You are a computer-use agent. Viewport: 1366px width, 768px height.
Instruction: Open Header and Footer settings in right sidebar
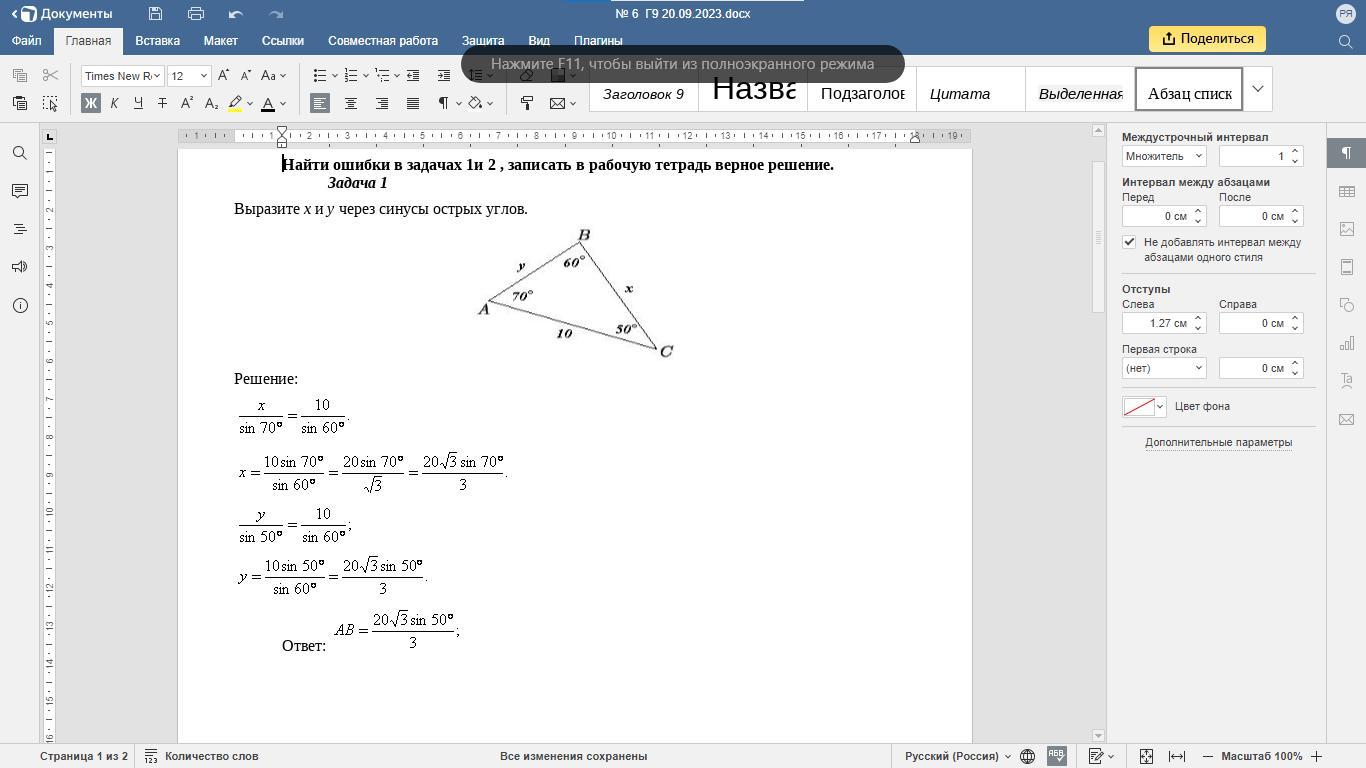1347,267
